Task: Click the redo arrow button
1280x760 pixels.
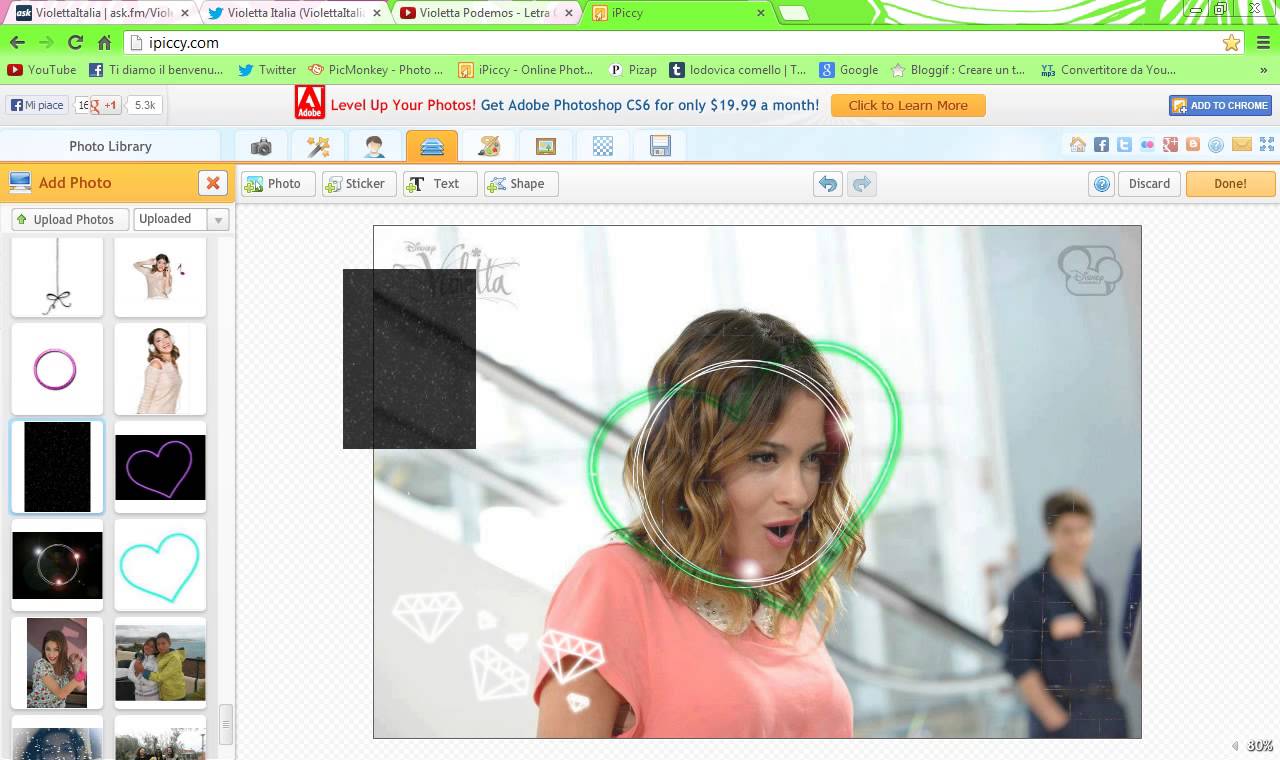Action: point(861,184)
